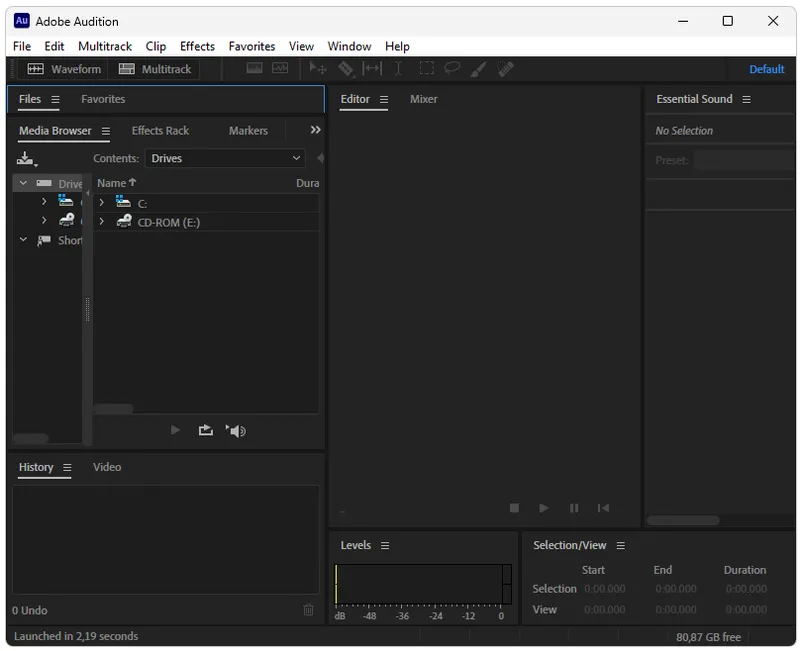Image resolution: width=800 pixels, height=651 pixels.
Task: Switch to the Favorites panel tab
Action: [x=103, y=99]
